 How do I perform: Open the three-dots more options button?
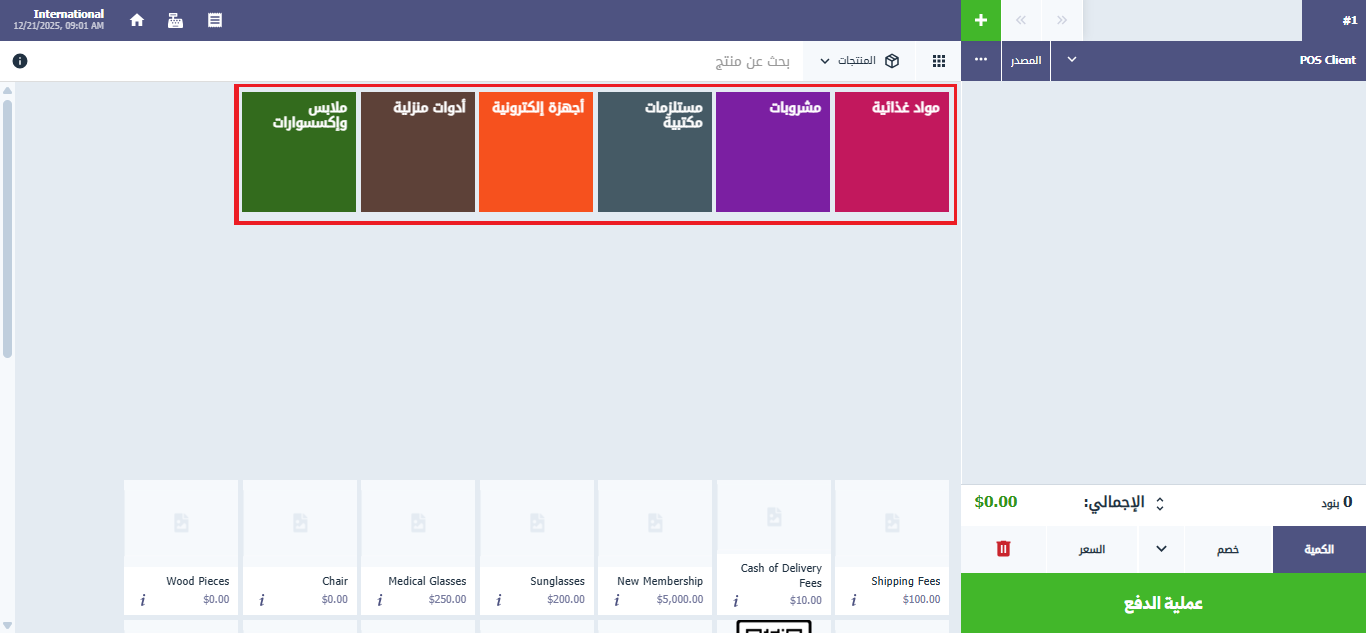(981, 60)
